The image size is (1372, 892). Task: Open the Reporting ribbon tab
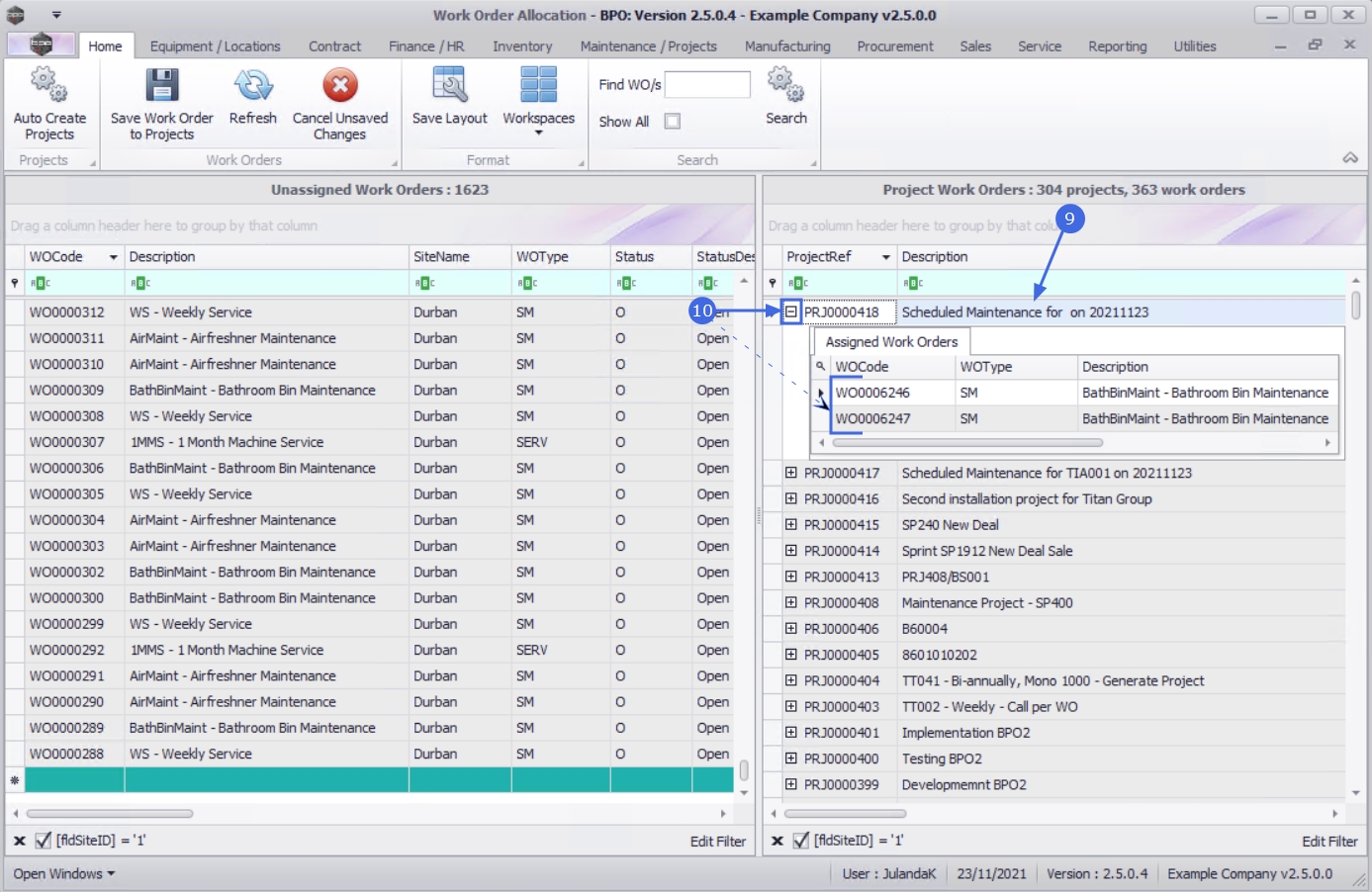coord(1117,46)
